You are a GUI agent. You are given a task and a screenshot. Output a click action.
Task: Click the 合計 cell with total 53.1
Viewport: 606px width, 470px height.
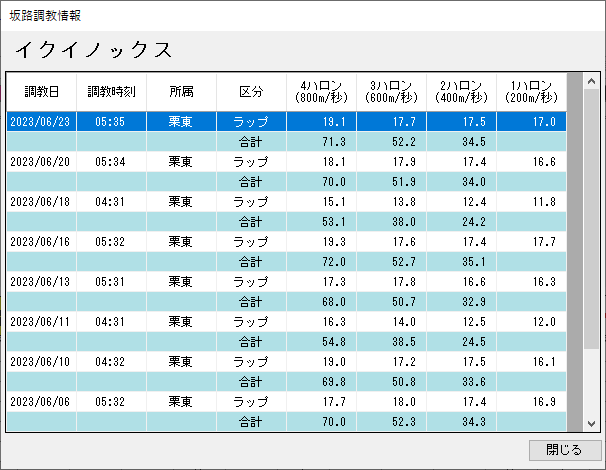[x=251, y=222]
